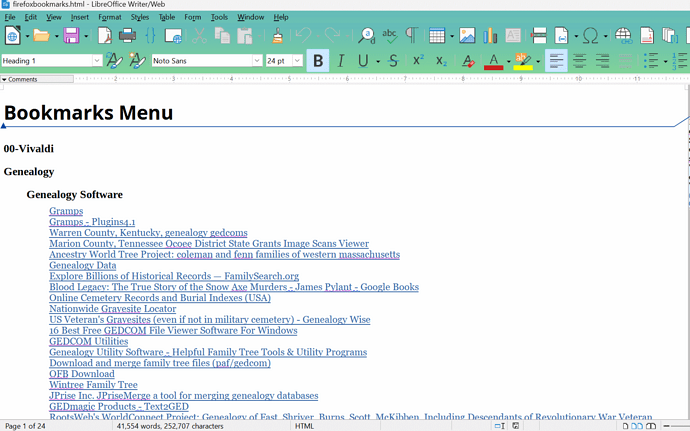The image size is (690, 431).
Task: Open the Tools menu
Action: pyautogui.click(x=219, y=17)
